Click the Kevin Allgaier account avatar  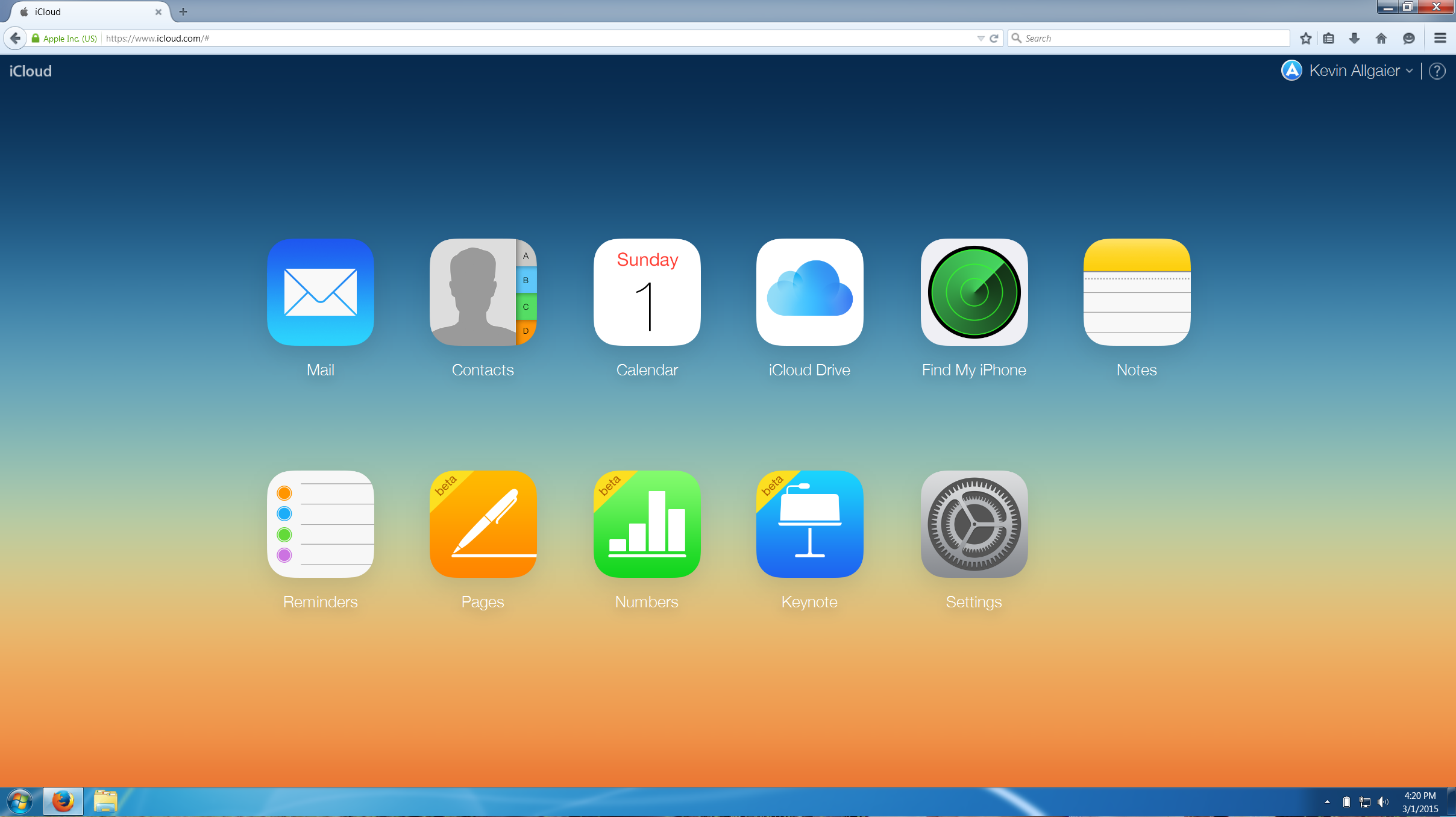(x=1291, y=70)
